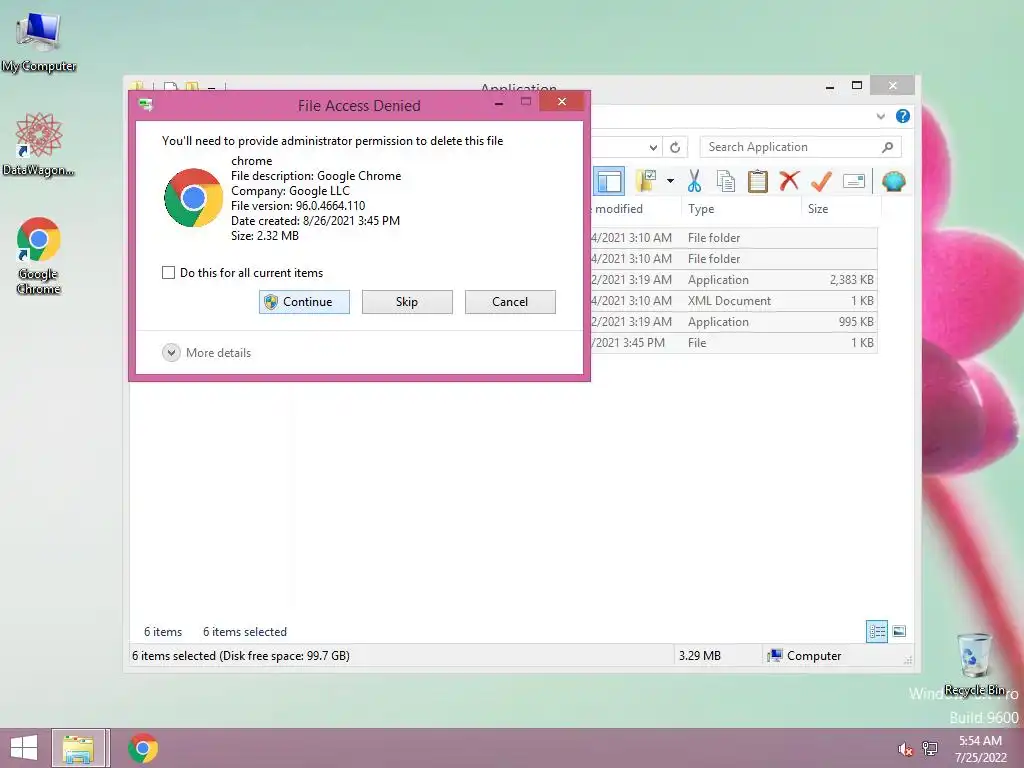Click the Rename icon in the toolbar
Viewport: 1024px width, 768px height.
pyautogui.click(x=854, y=181)
